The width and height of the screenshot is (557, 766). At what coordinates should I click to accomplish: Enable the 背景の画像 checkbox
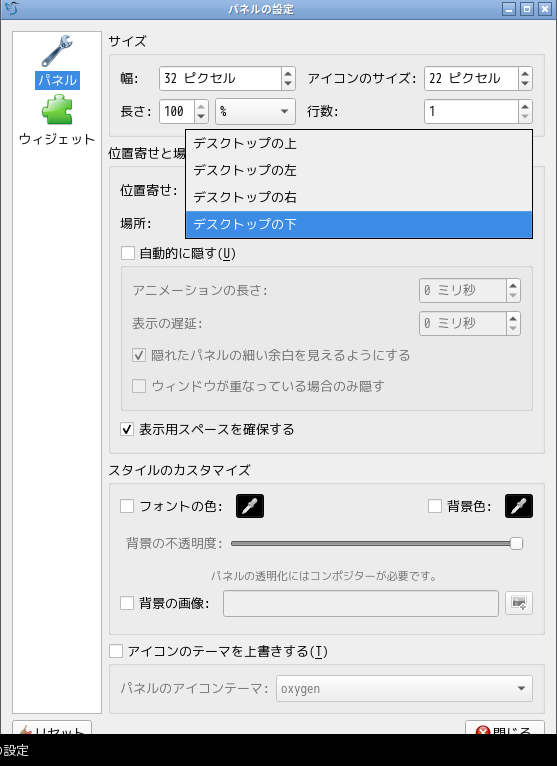click(128, 603)
